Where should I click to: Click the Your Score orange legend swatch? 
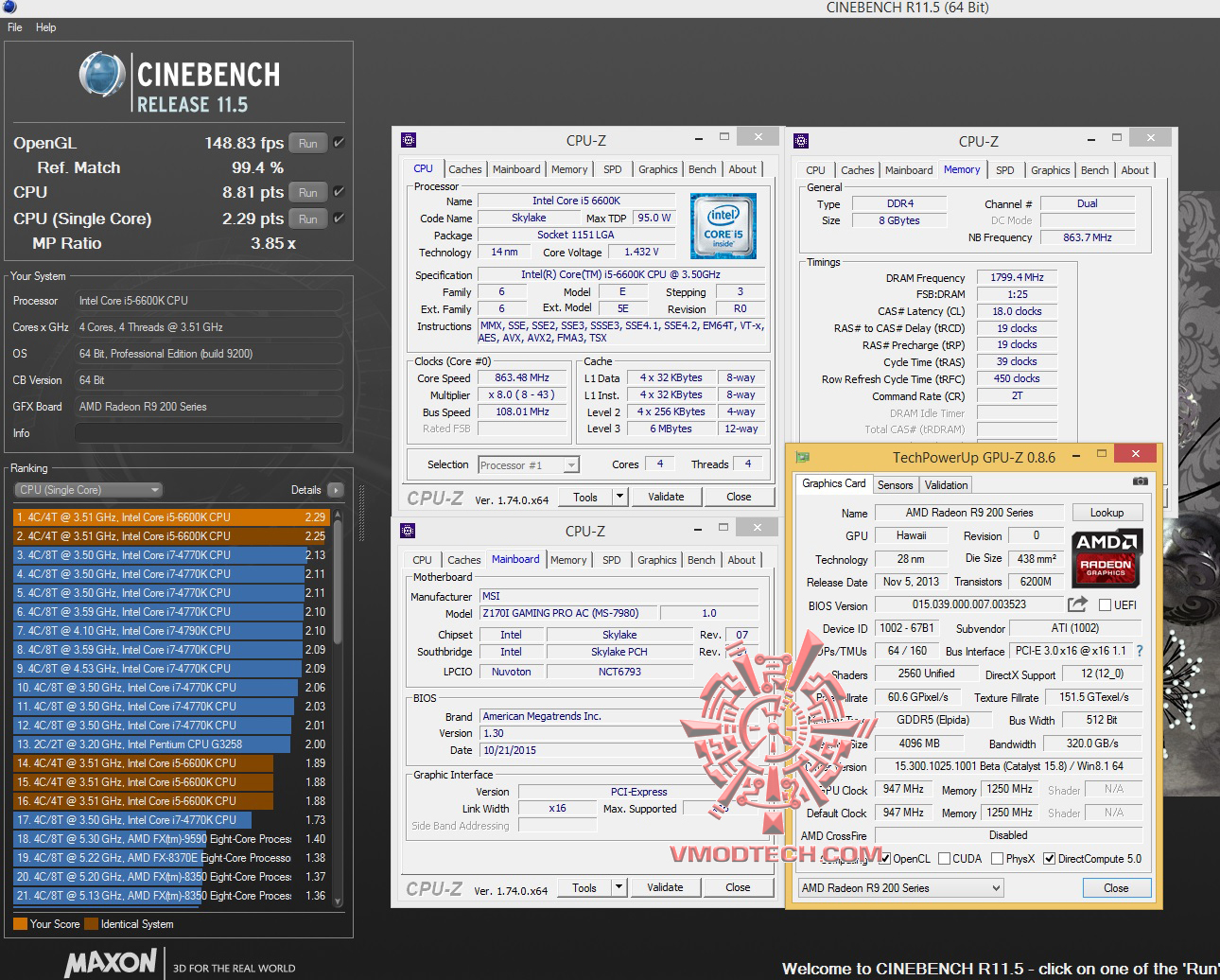point(20,924)
